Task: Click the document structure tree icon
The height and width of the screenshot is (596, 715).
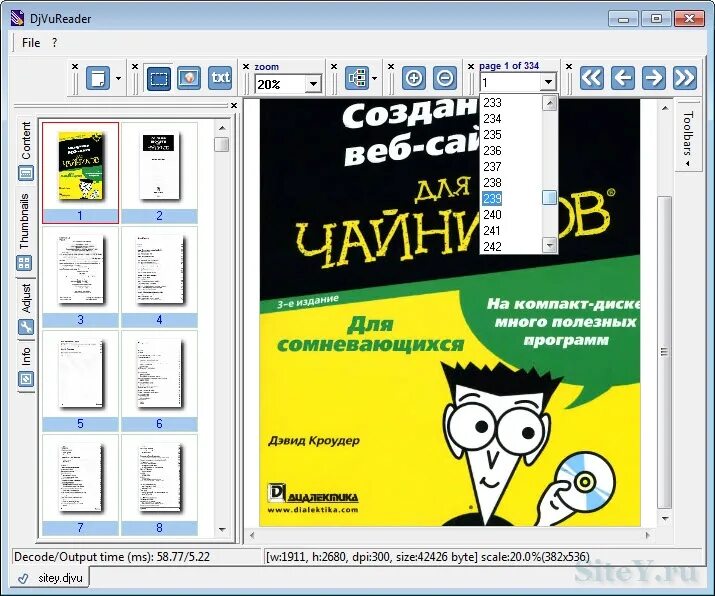Action: point(357,78)
